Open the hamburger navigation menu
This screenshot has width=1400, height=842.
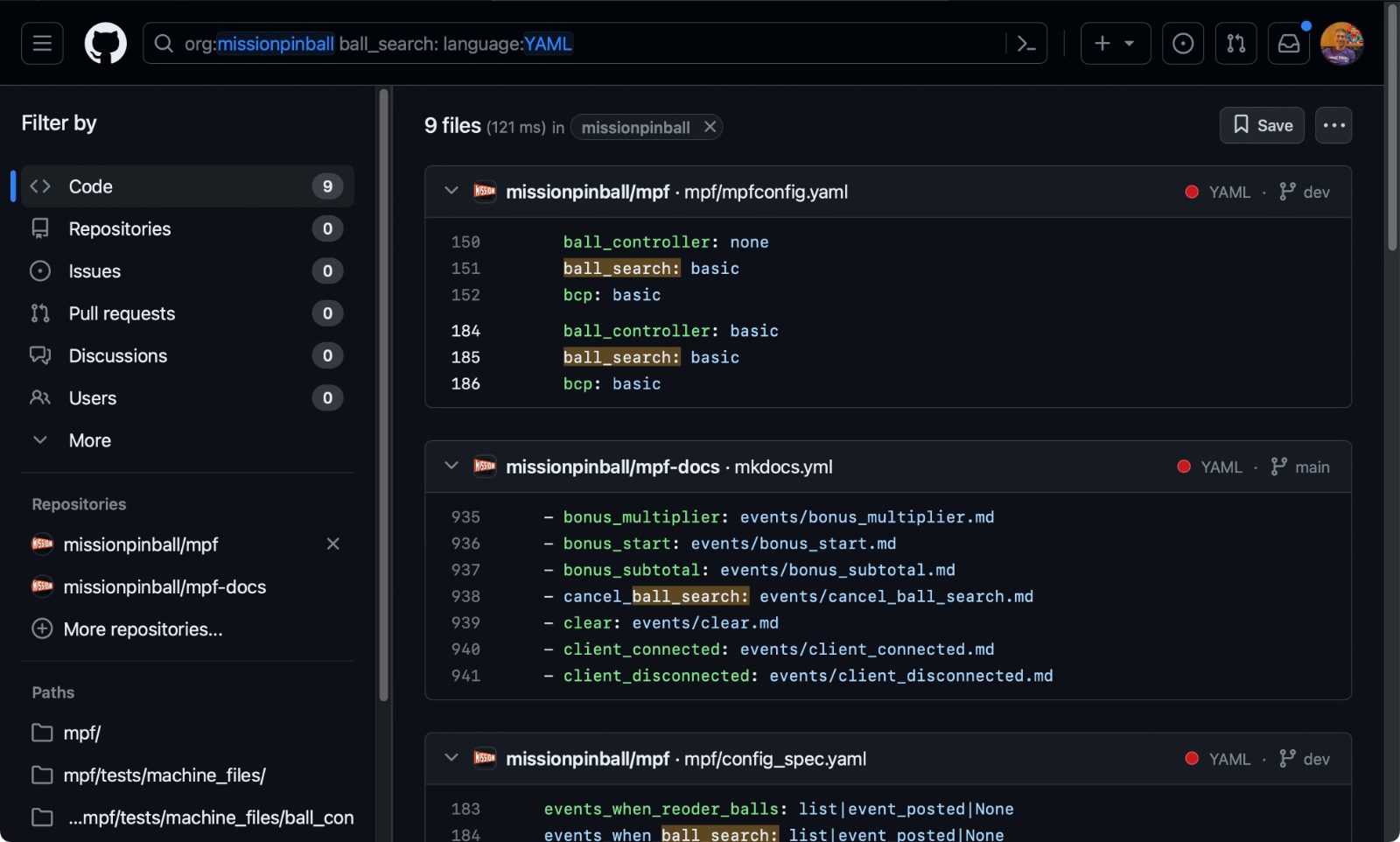pyautogui.click(x=42, y=44)
